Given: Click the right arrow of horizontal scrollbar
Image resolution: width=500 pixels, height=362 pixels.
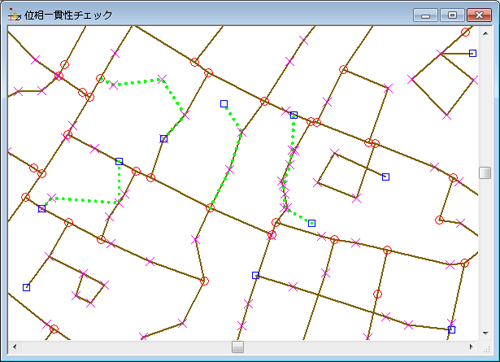Looking at the screenshot, I should [x=471, y=347].
